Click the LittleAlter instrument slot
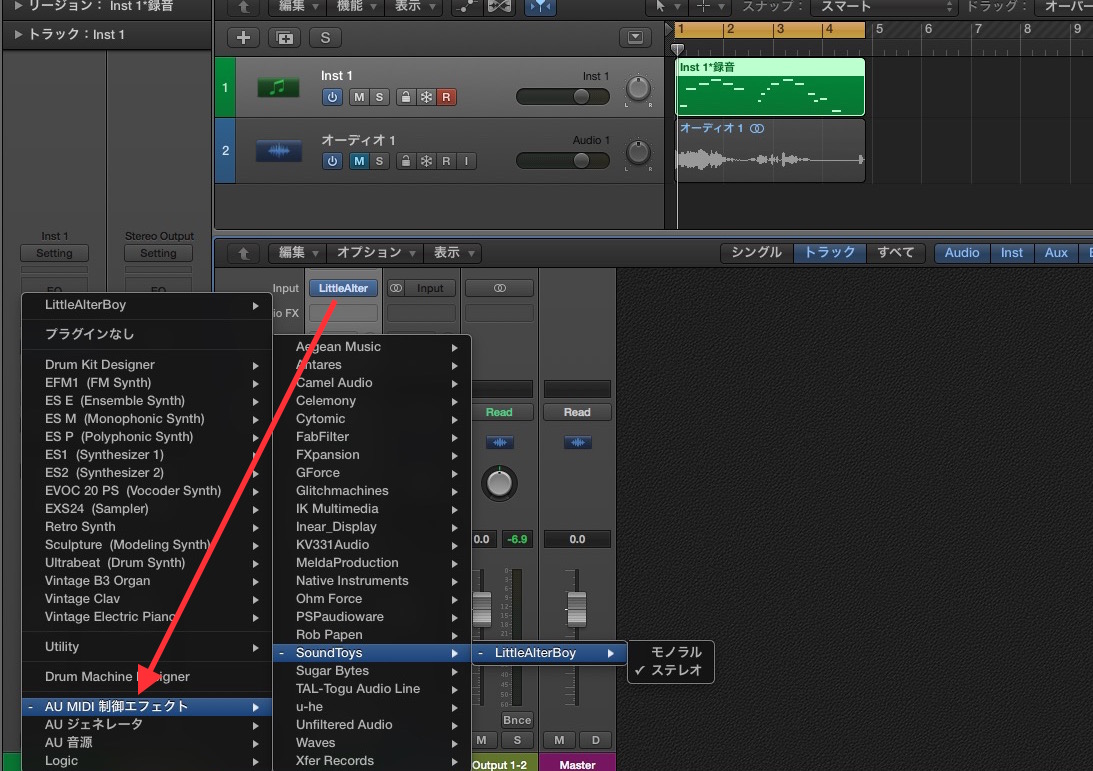 tap(343, 288)
